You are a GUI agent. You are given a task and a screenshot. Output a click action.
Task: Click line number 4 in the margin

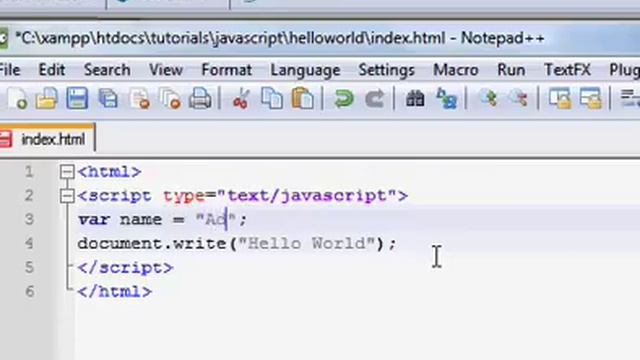coord(29,244)
